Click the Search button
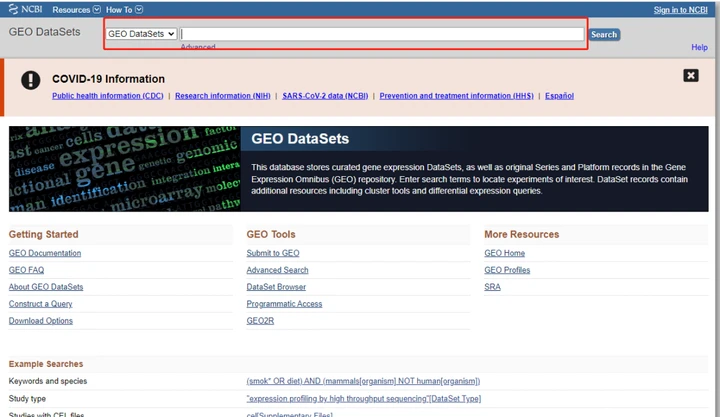The width and height of the screenshot is (720, 417). pyautogui.click(x=604, y=34)
